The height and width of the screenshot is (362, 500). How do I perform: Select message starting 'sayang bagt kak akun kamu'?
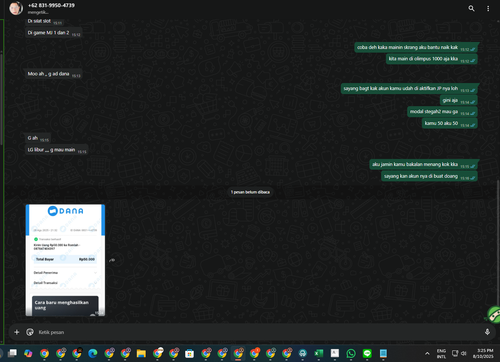(x=409, y=89)
